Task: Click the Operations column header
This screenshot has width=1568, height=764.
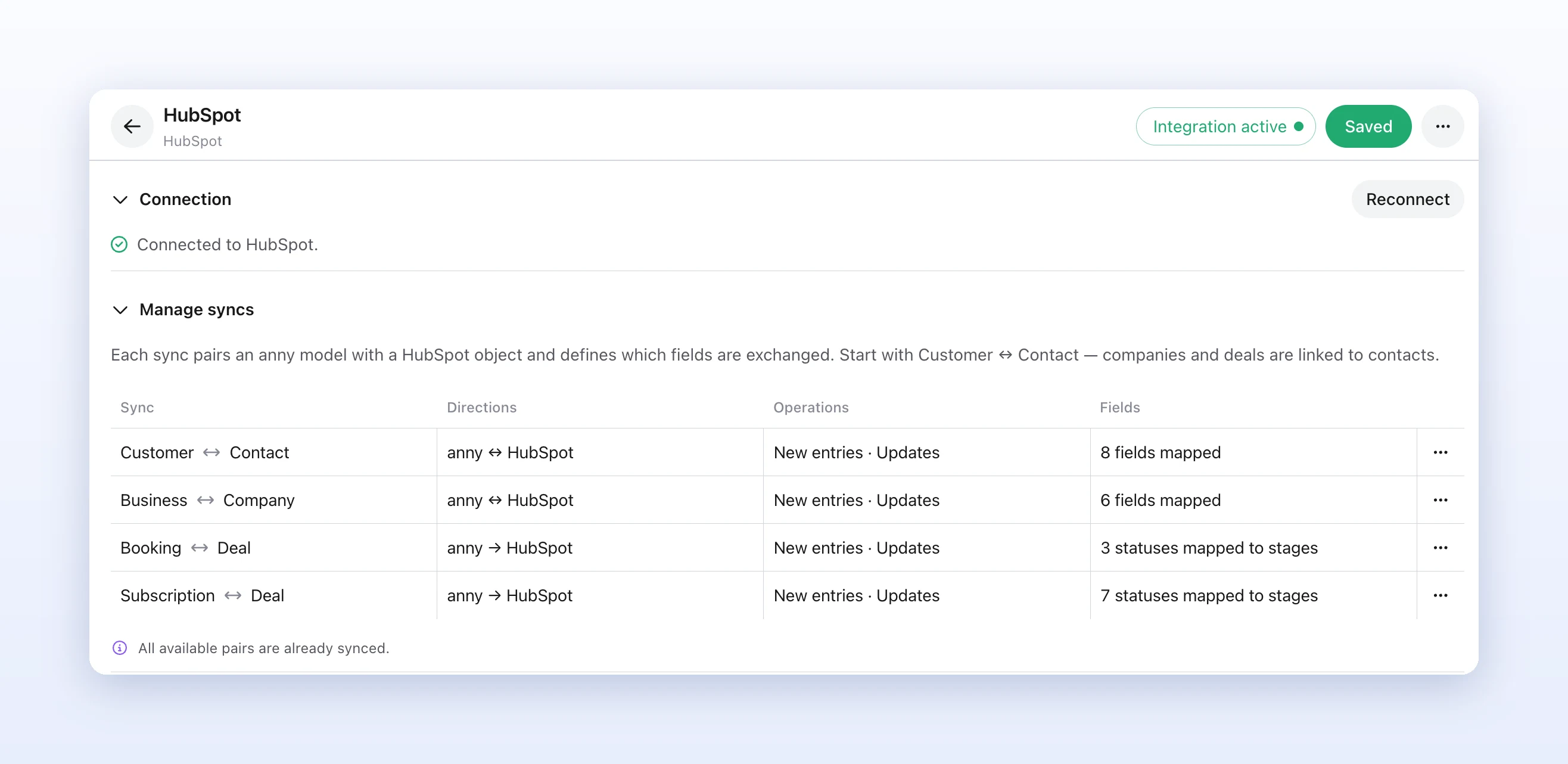Action: 811,407
